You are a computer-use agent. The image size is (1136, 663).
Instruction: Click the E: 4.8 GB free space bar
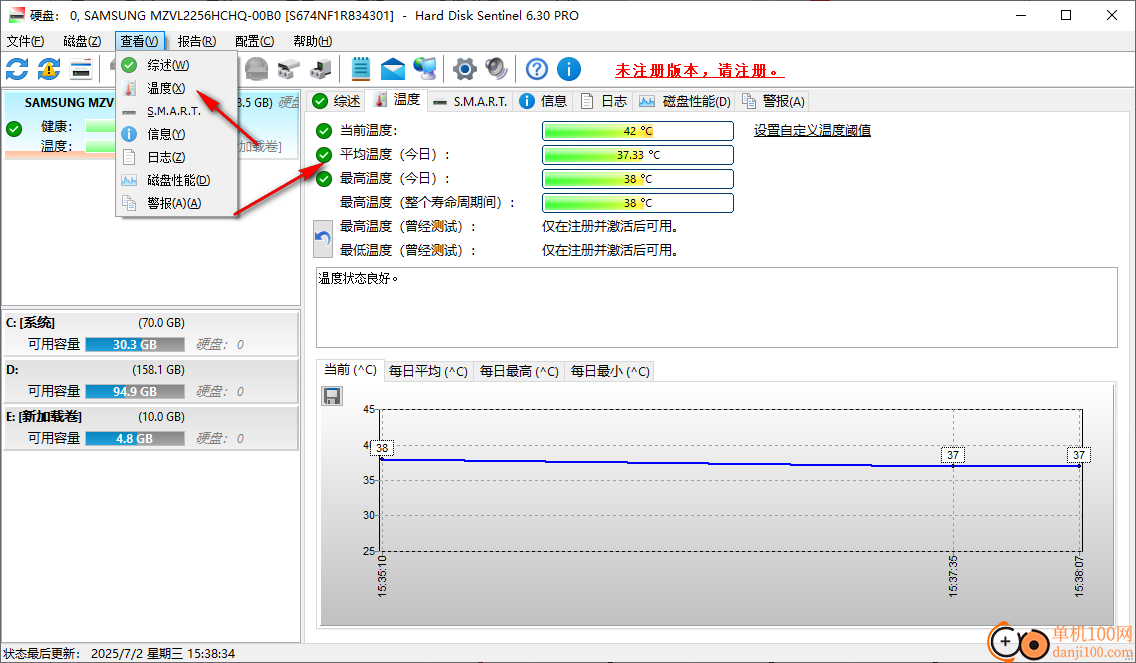135,439
